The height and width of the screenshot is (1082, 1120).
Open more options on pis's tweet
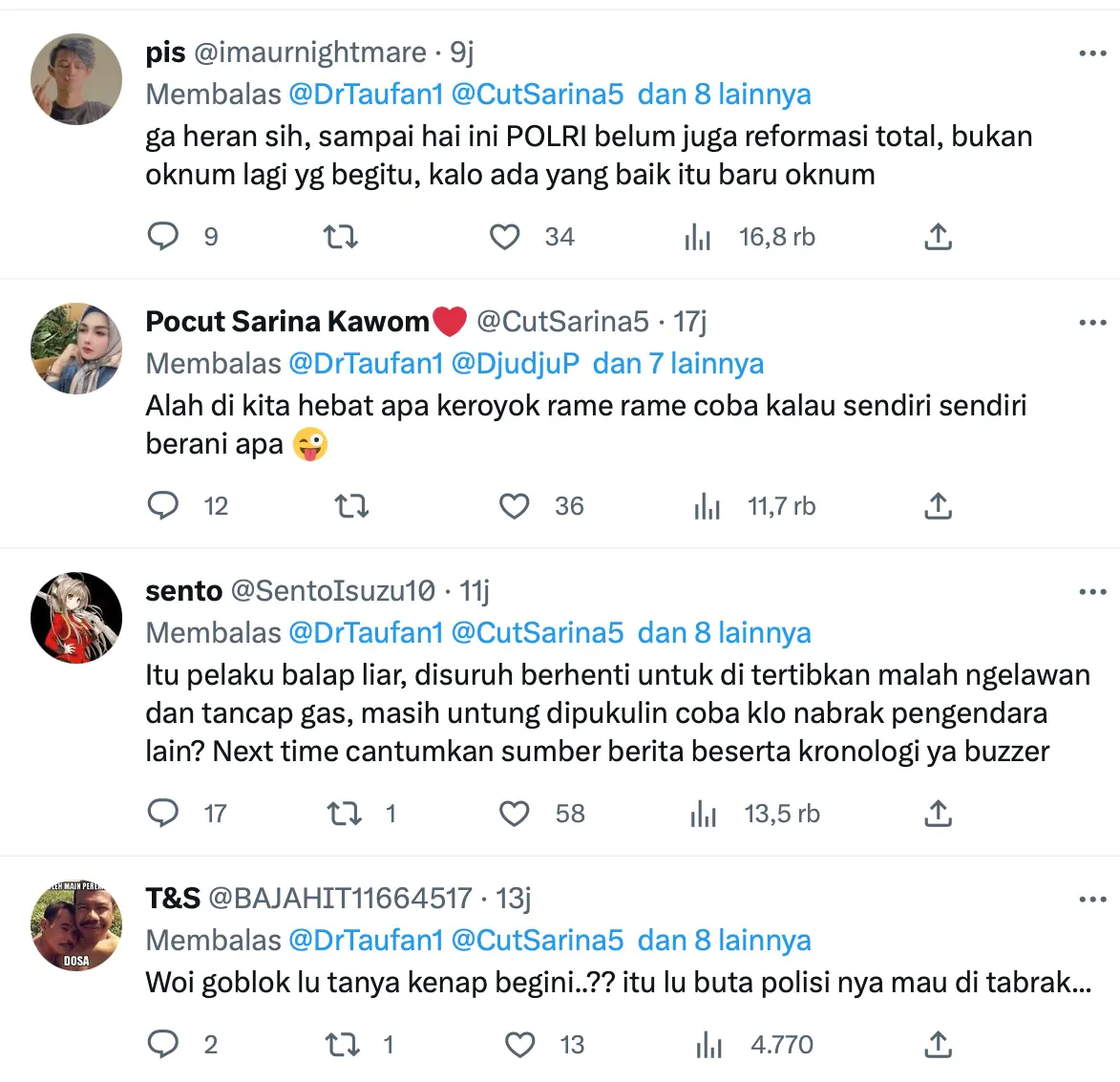[x=1091, y=53]
